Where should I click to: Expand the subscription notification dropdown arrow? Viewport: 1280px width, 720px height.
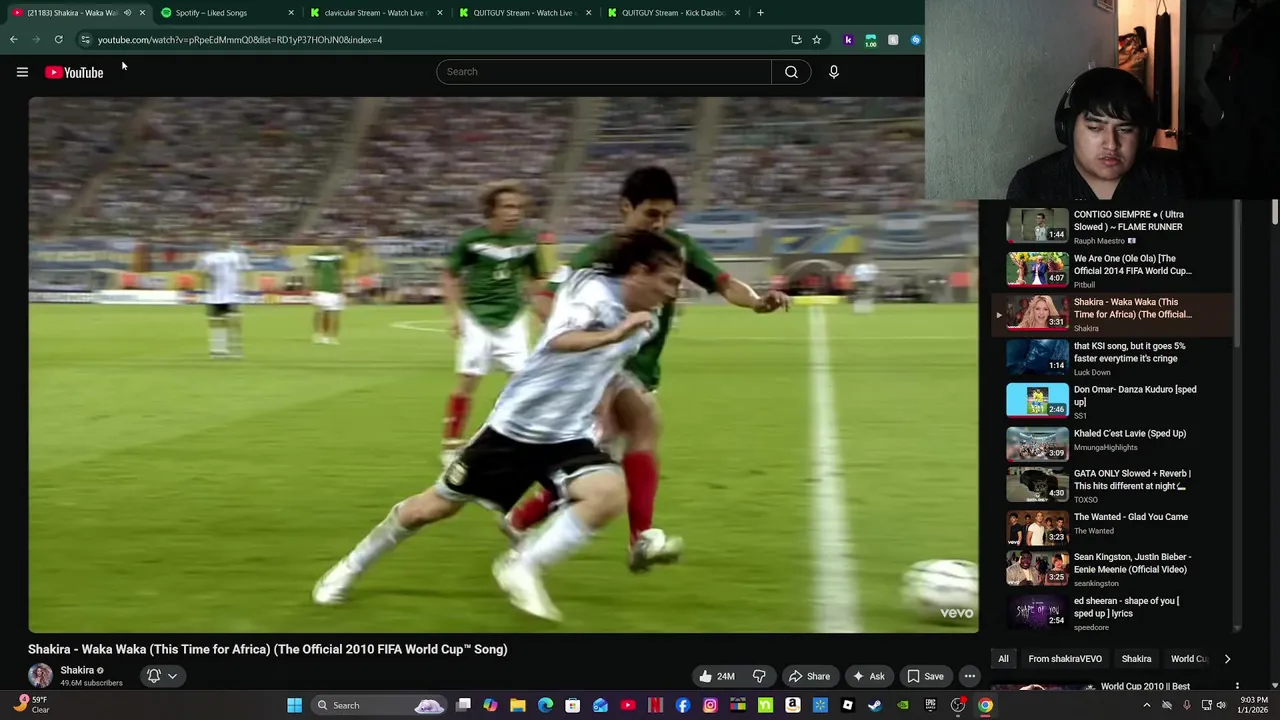[173, 676]
